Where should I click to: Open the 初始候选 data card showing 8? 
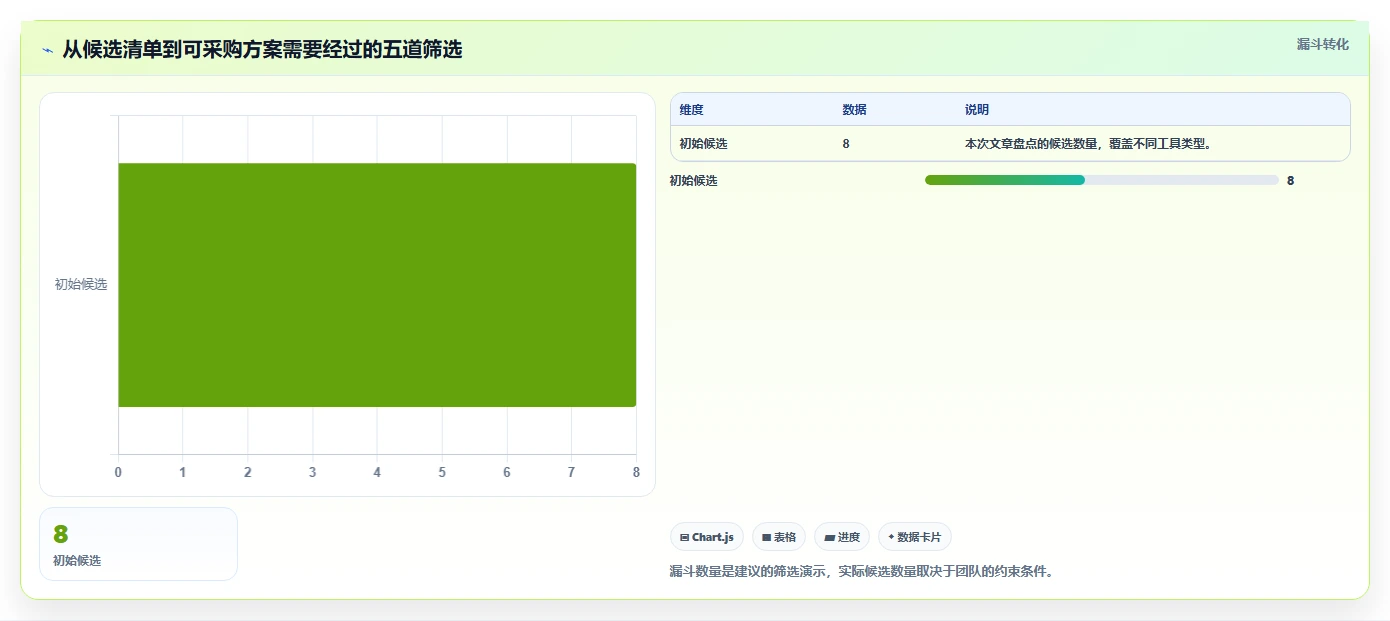click(x=138, y=544)
